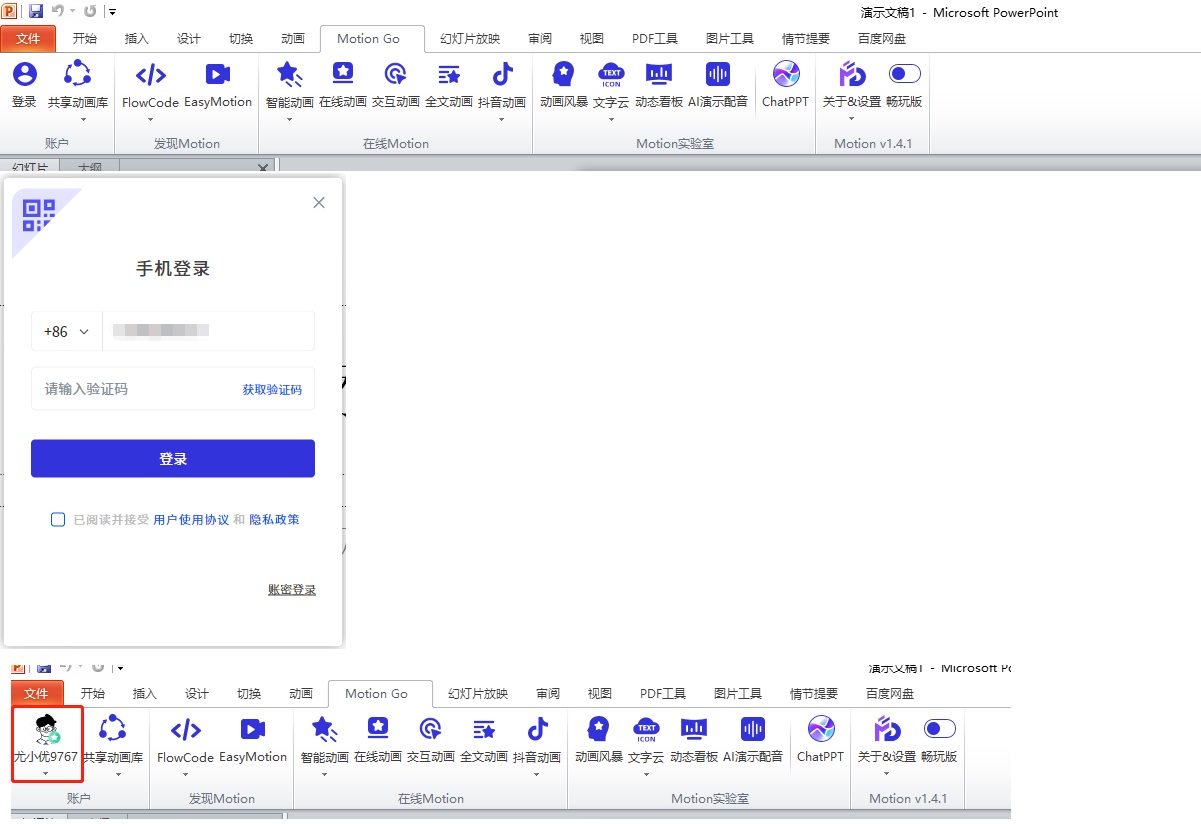
Task: Expand FlowCode dropdown arrow in lower ribbon
Action: [185, 774]
